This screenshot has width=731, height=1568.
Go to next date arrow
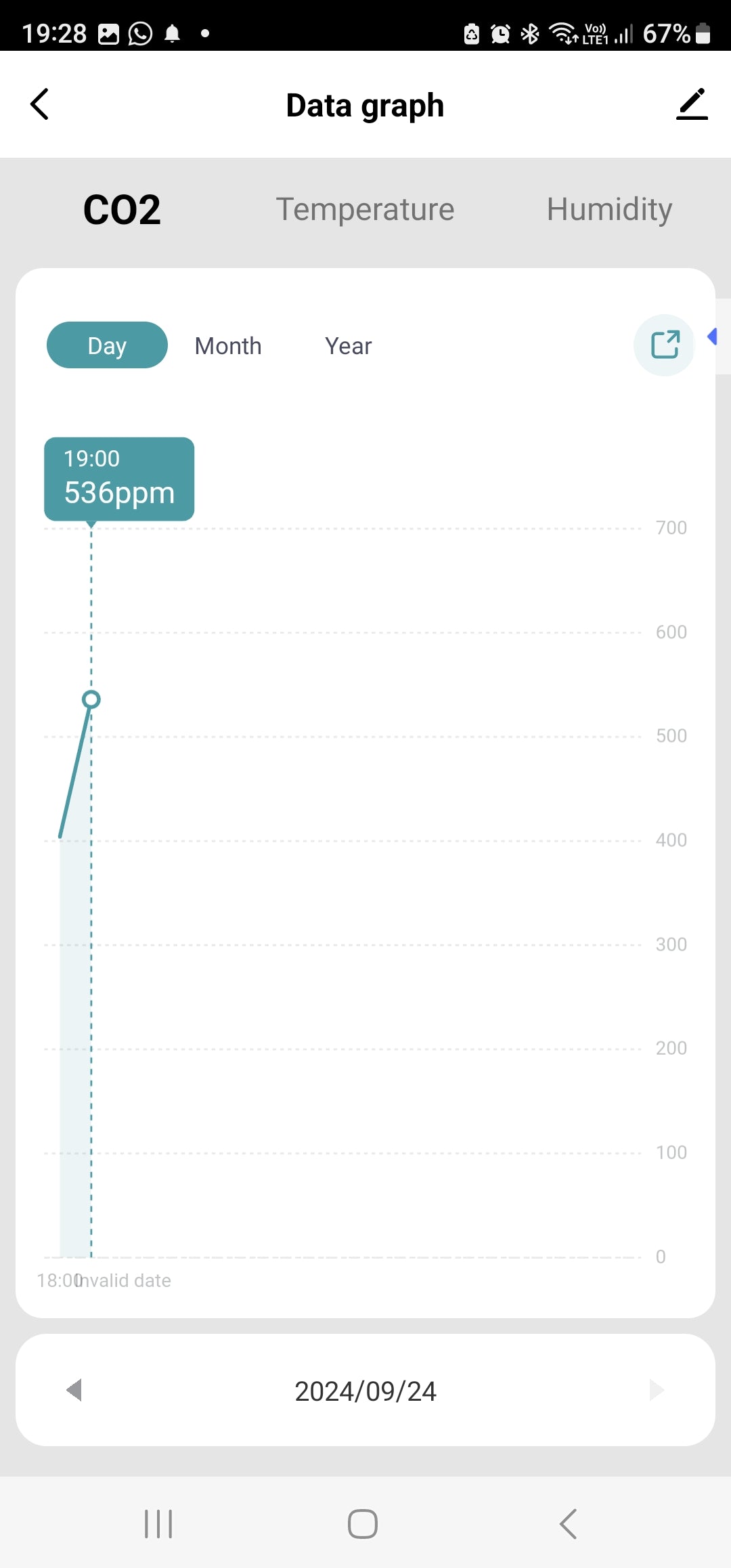point(656,1390)
